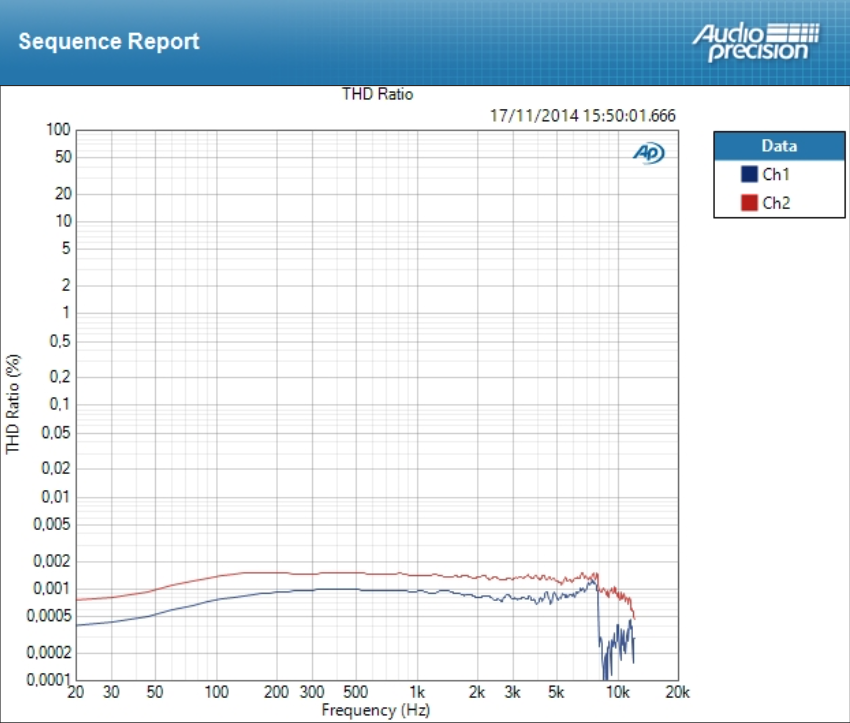Image resolution: width=850 pixels, height=723 pixels.
Task: Click the 500 frequency axis tick label
Action: [356, 692]
